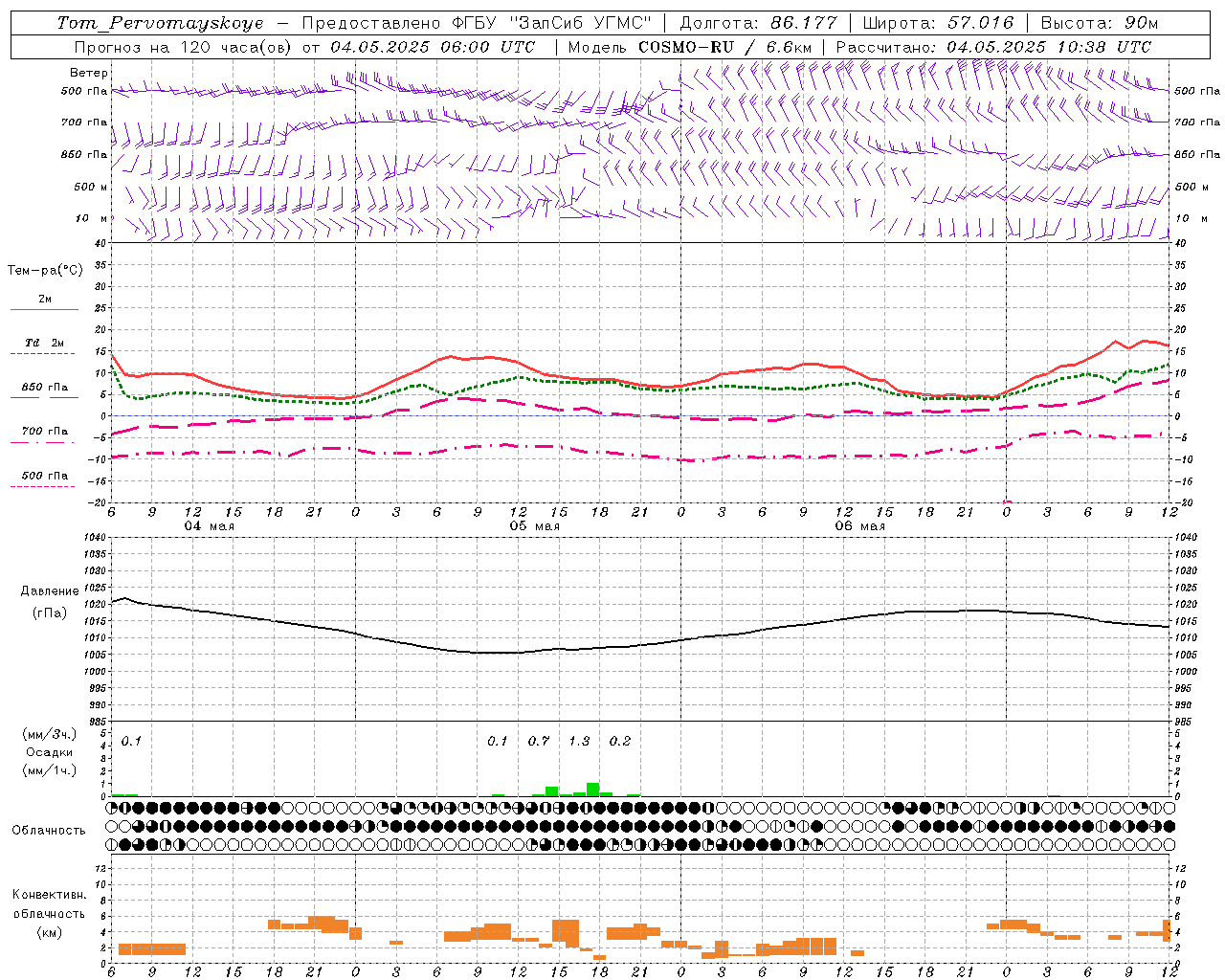
Task: Click the (мм/3ч.) precipitation unit label
Action: [x=50, y=734]
